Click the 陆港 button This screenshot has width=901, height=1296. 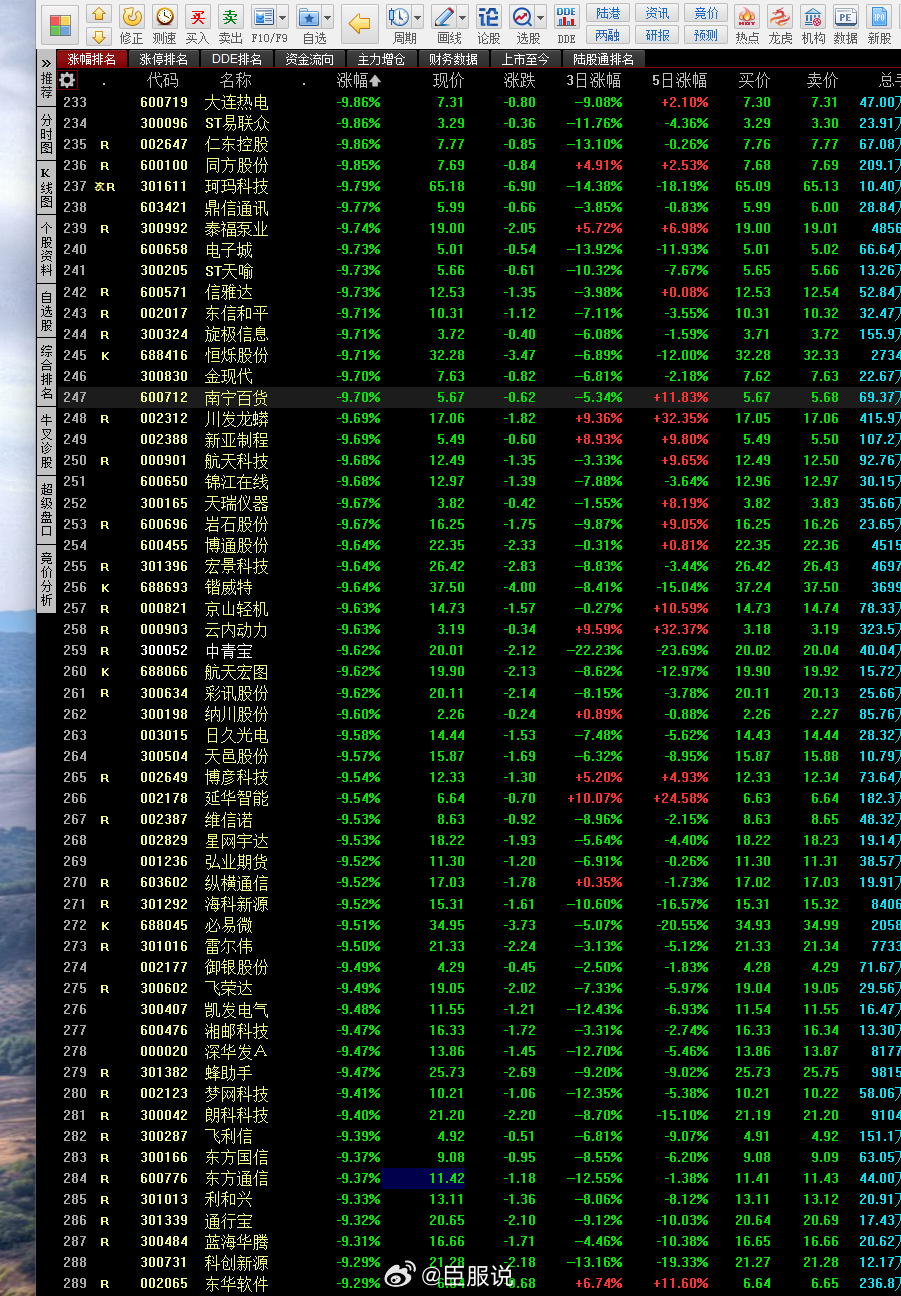pos(607,13)
